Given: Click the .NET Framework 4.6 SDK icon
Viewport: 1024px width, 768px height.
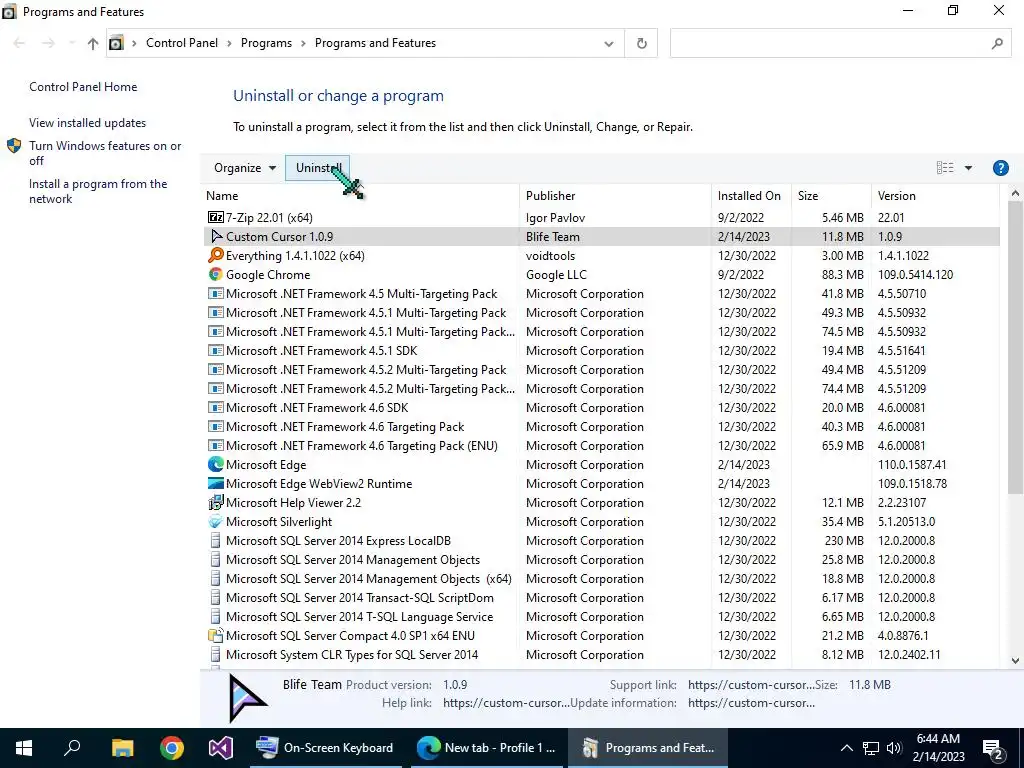Looking at the screenshot, I should pos(216,408).
